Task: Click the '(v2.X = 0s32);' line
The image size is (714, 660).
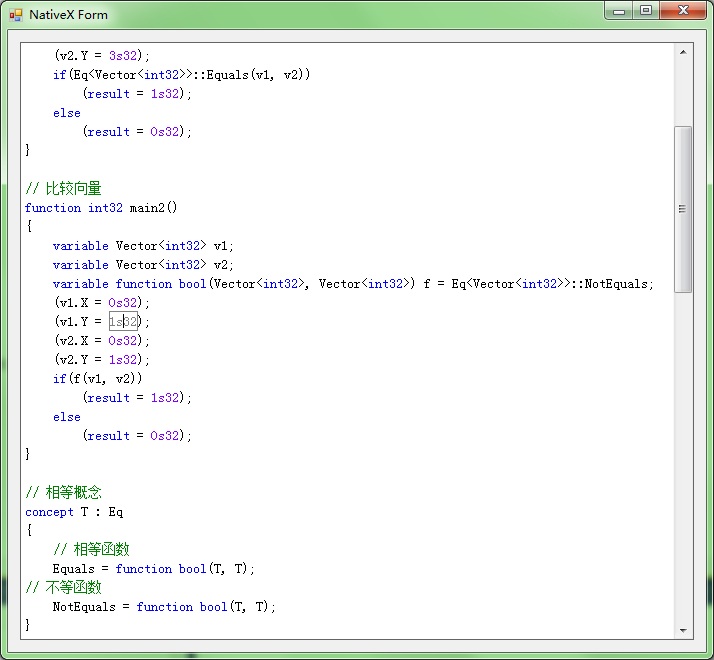Action: pyautogui.click(x=102, y=341)
